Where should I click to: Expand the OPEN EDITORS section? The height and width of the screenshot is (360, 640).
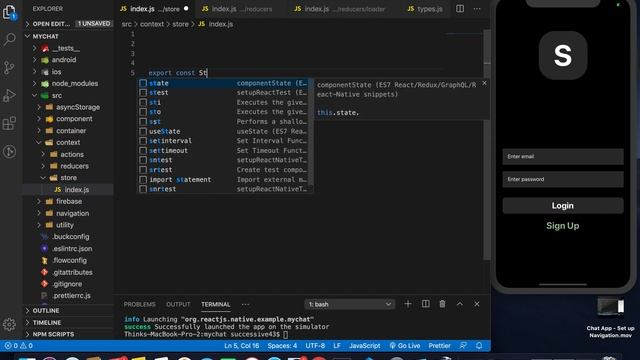pyautogui.click(x=68, y=24)
